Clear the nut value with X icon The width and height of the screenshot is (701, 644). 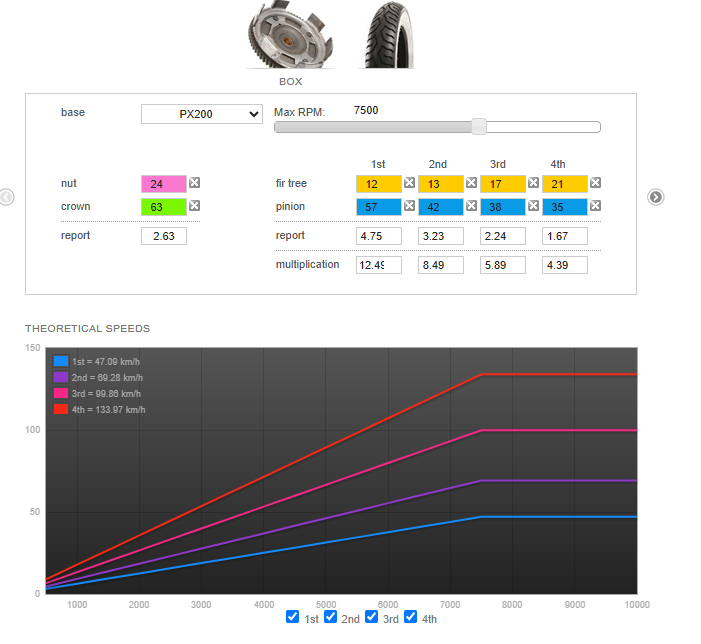click(x=195, y=183)
